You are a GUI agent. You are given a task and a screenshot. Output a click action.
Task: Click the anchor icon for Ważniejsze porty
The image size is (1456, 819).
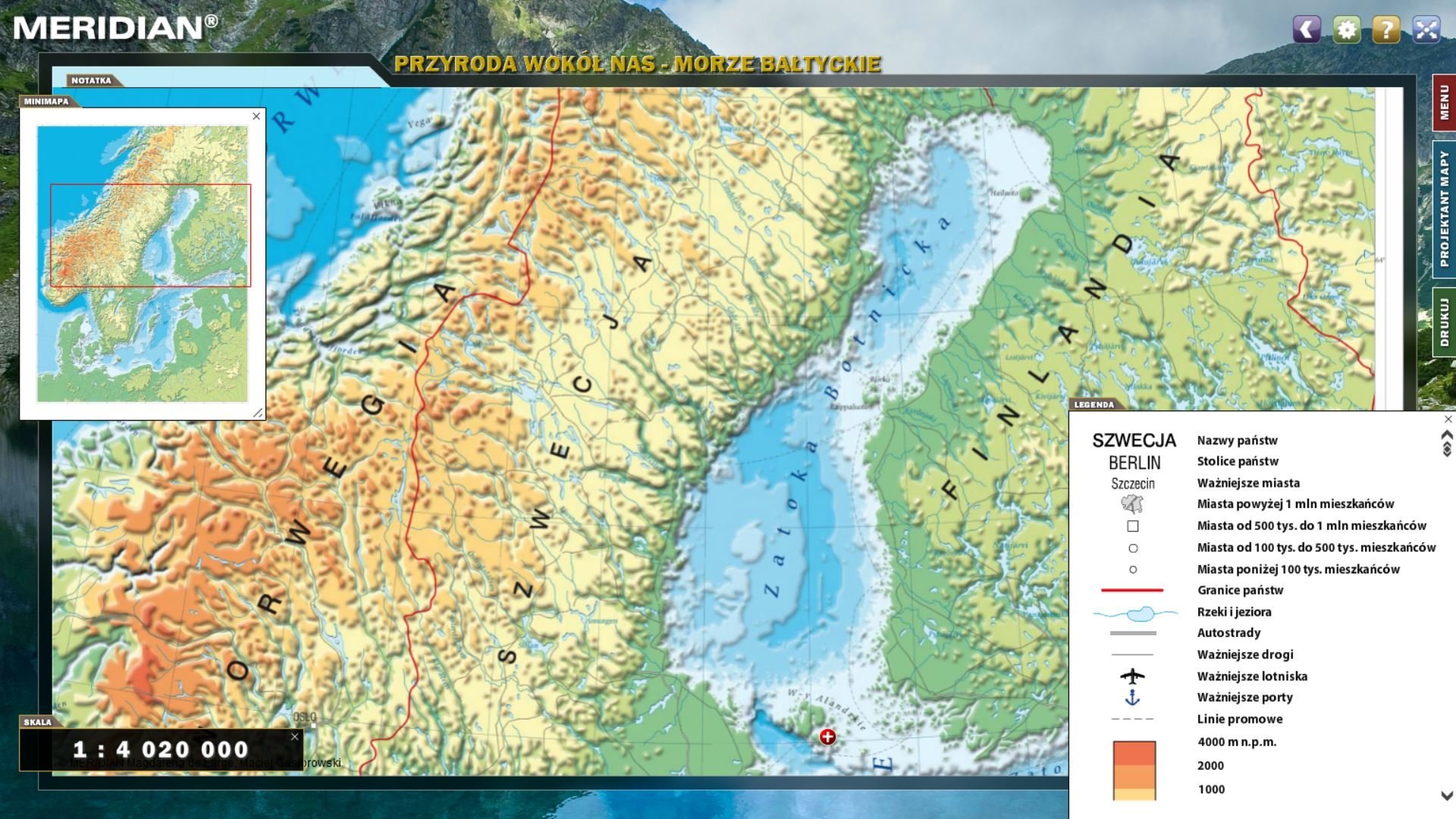(x=1132, y=698)
